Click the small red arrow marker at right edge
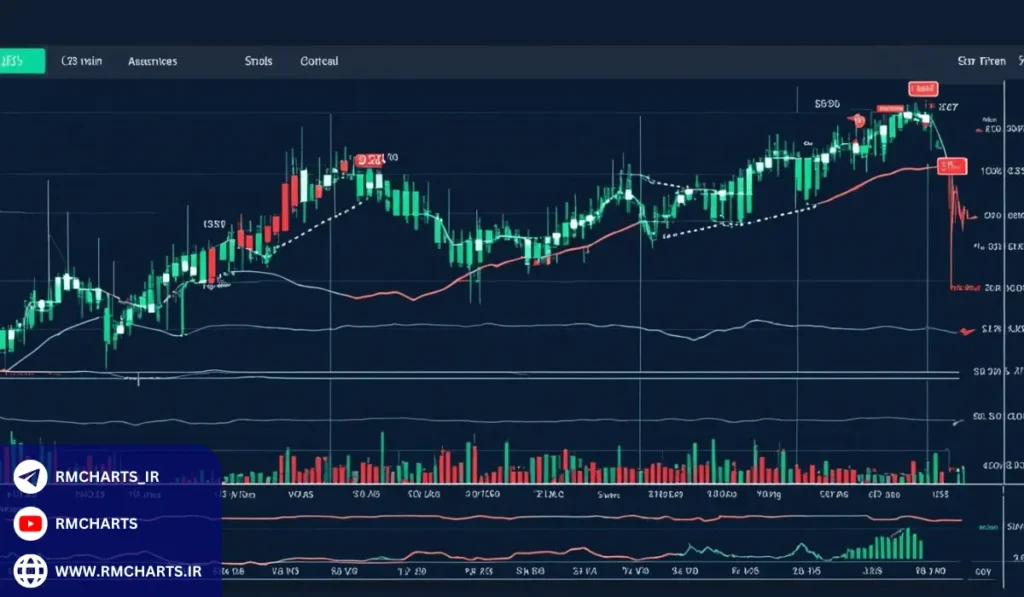Screen dimensions: 1024x597 click(965, 330)
